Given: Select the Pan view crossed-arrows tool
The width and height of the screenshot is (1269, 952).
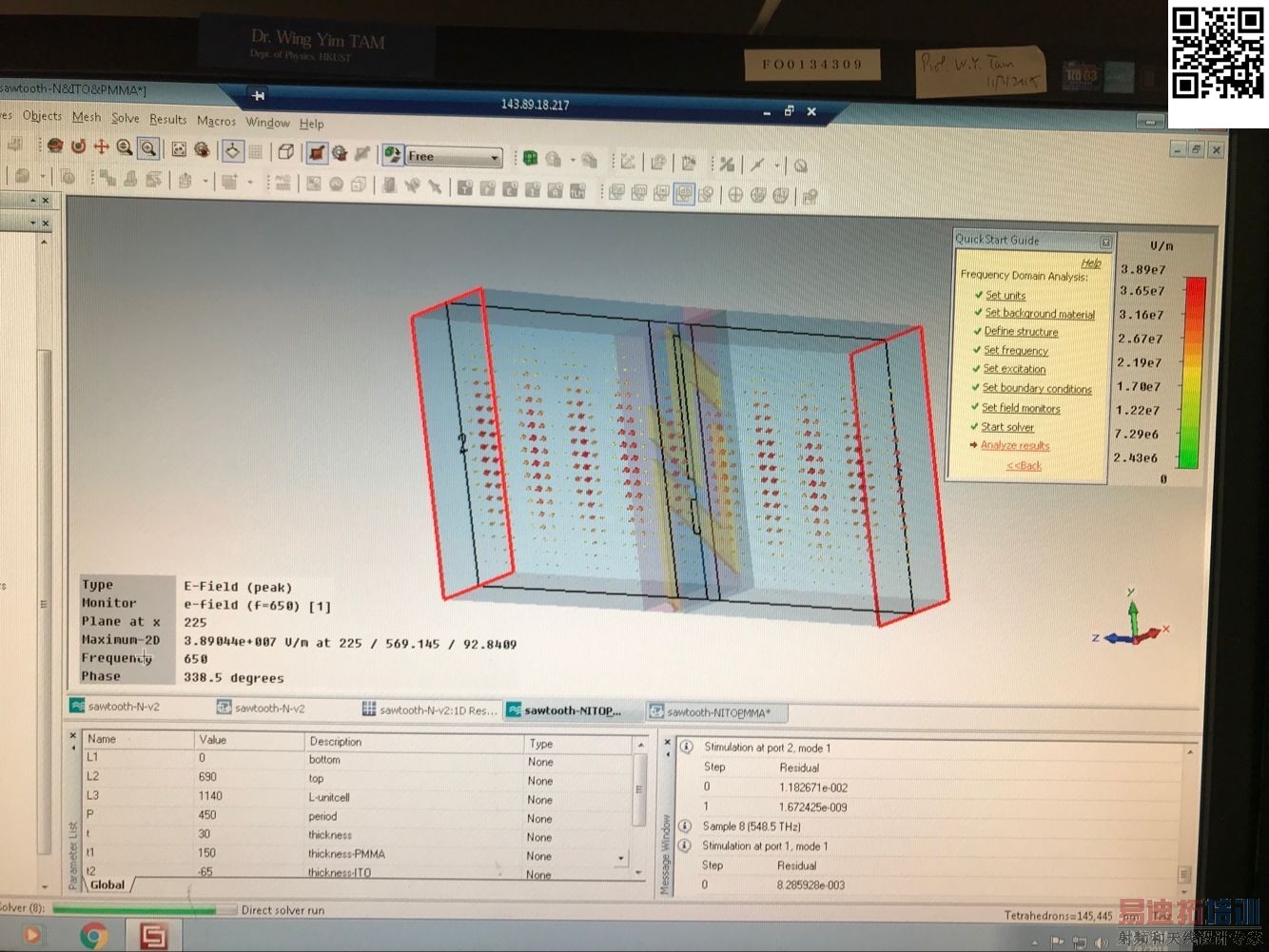Looking at the screenshot, I should 101,146.
